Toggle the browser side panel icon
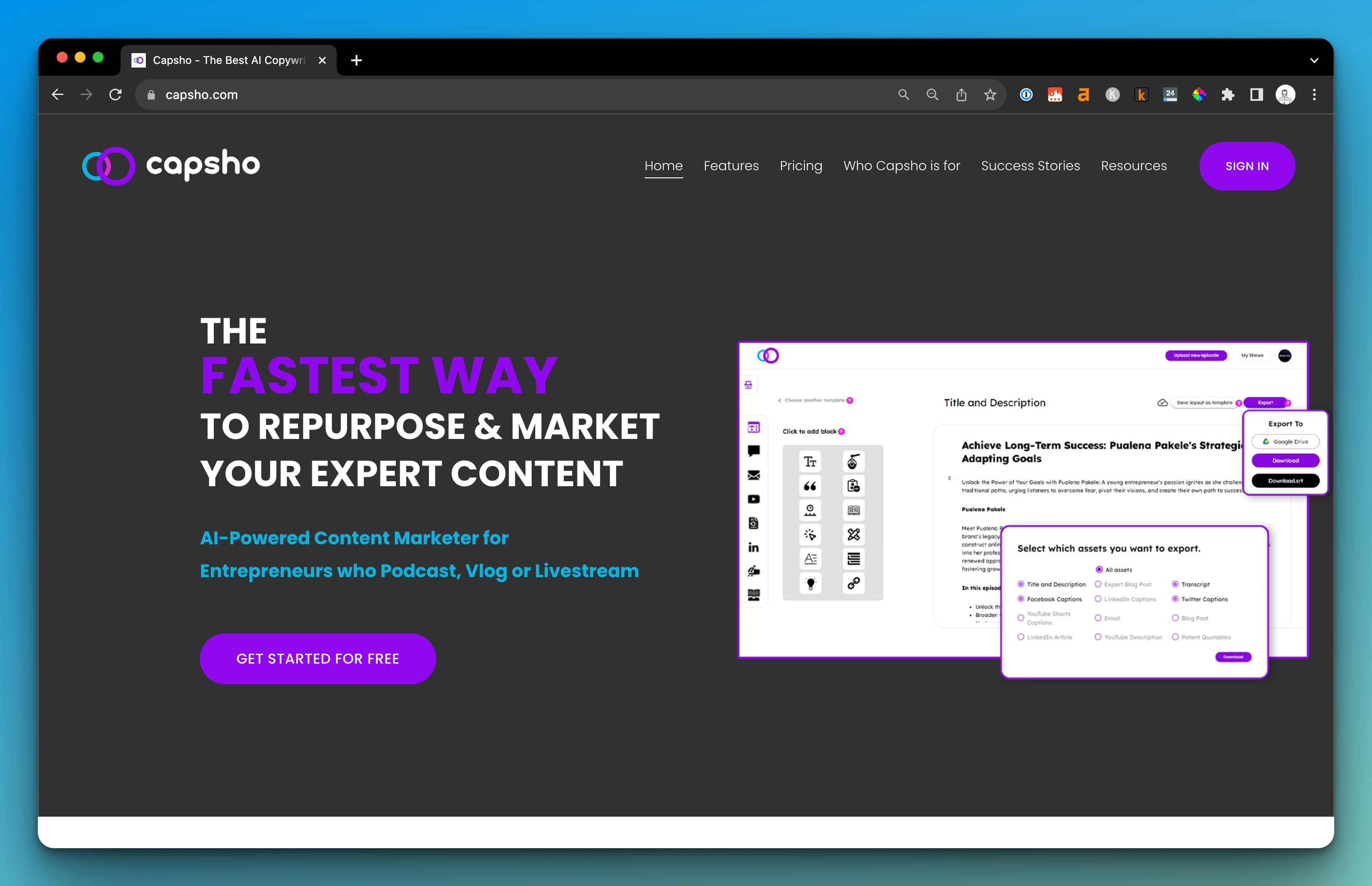This screenshot has height=886, width=1372. (x=1256, y=95)
